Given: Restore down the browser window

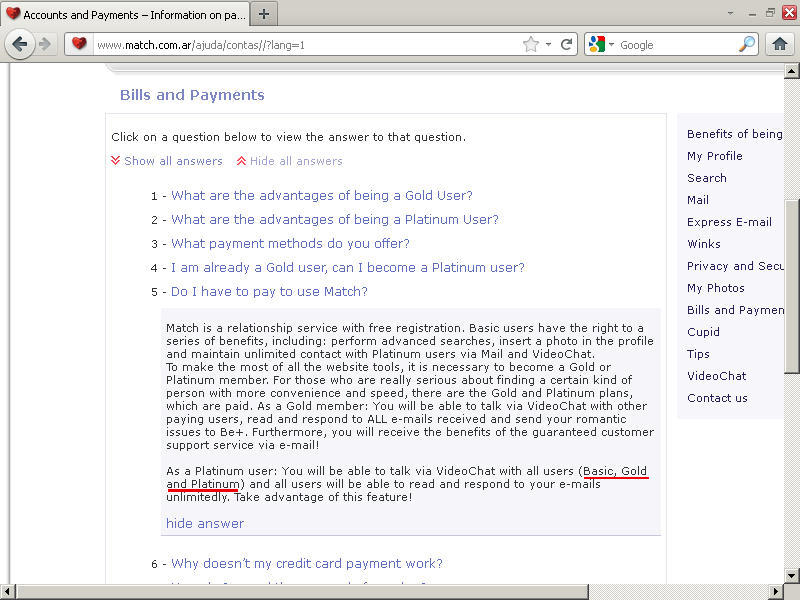Looking at the screenshot, I should point(770,13).
